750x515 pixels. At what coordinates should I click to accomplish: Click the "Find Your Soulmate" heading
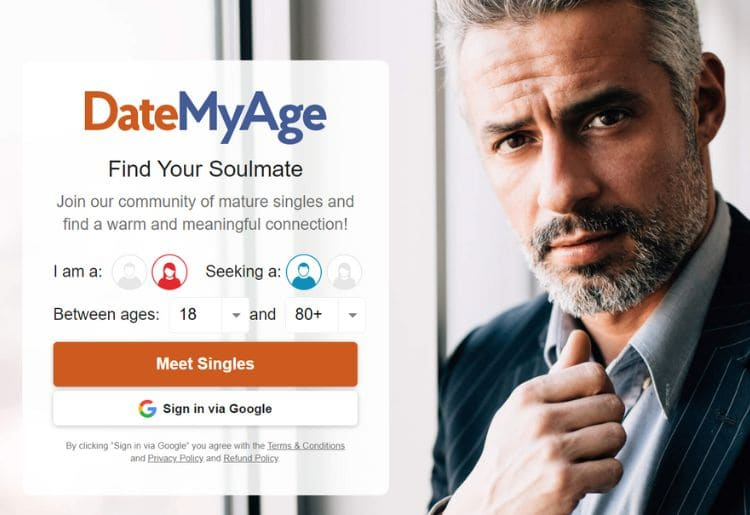[205, 169]
